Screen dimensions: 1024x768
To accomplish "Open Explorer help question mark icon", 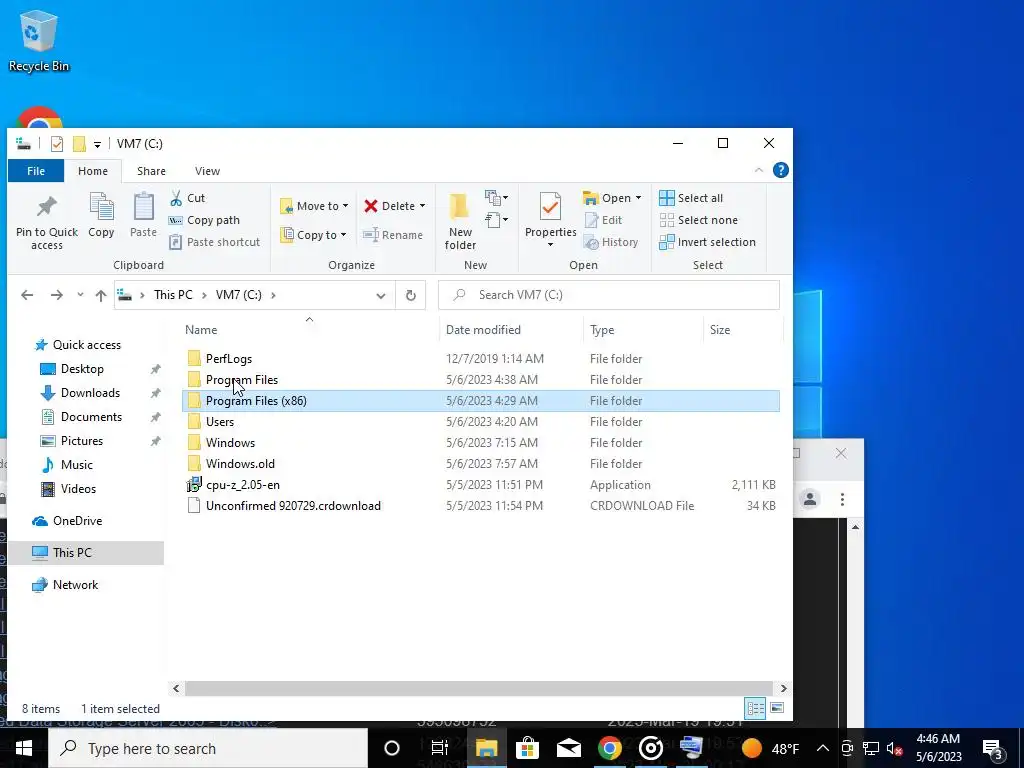I will (780, 170).
